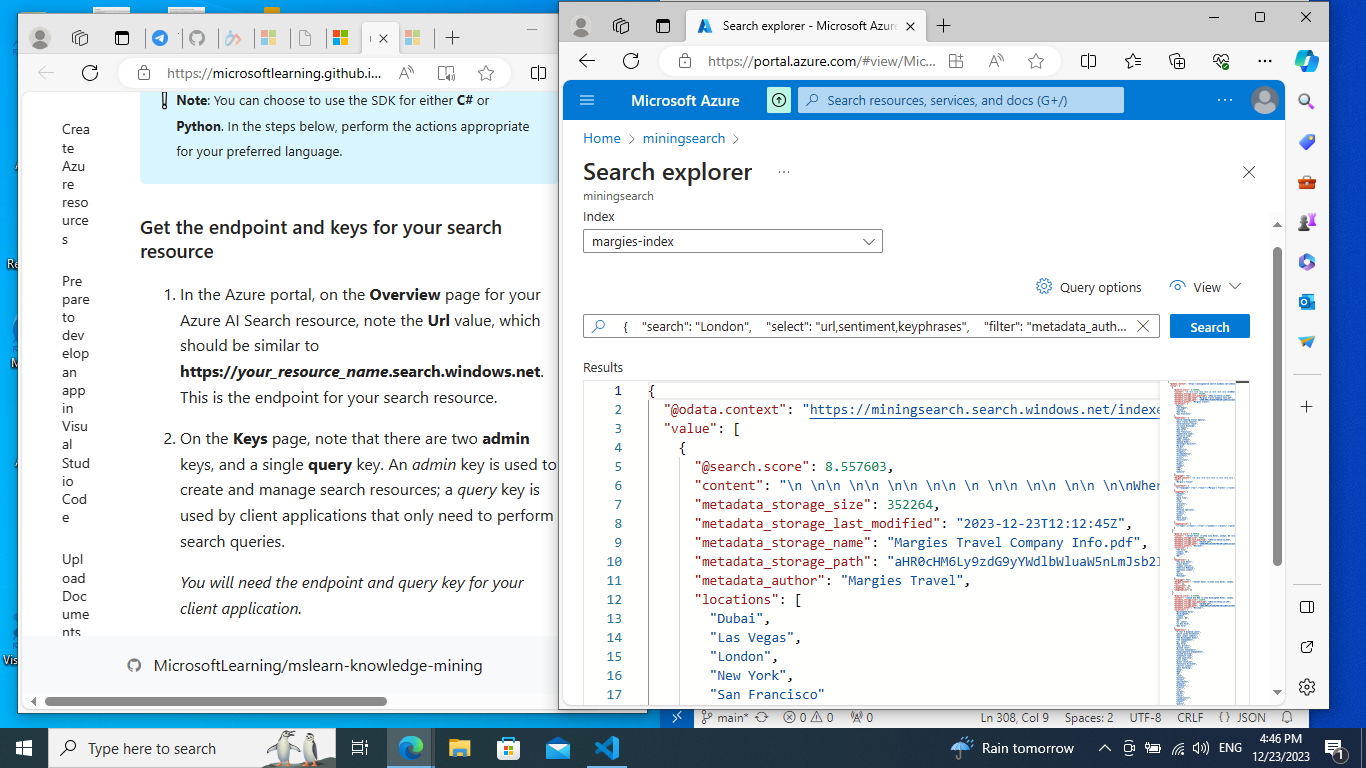Clear the query text with X icon
This screenshot has height=768, width=1366.
[1143, 327]
